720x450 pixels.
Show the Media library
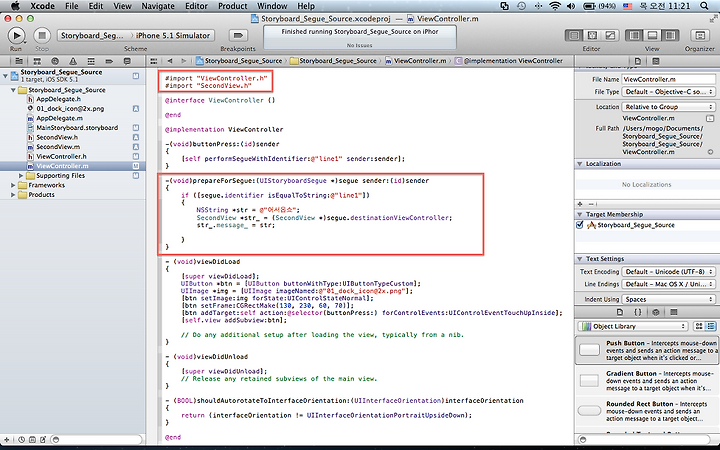pos(674,312)
